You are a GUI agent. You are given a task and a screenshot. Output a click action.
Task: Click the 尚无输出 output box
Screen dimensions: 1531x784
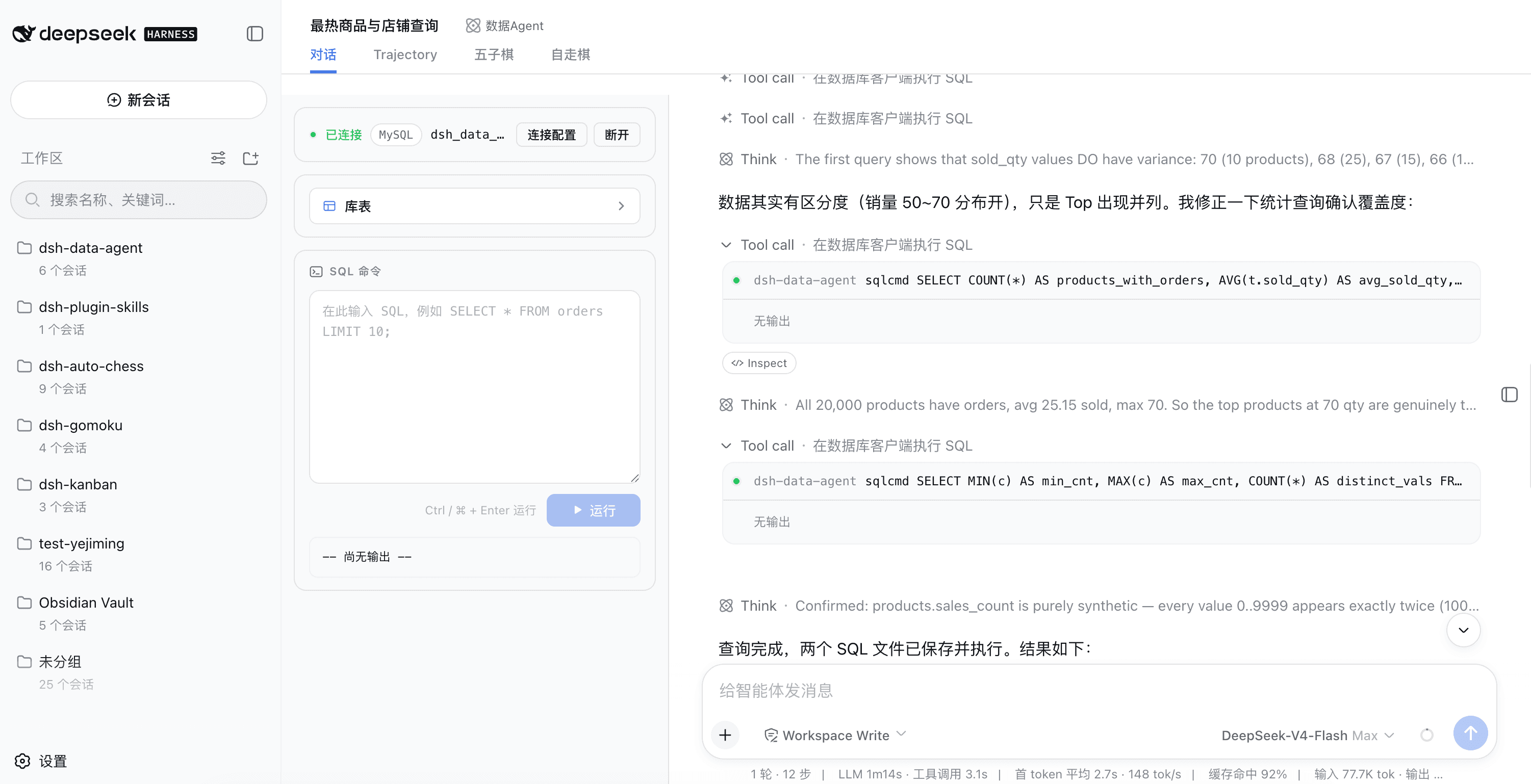coord(474,557)
